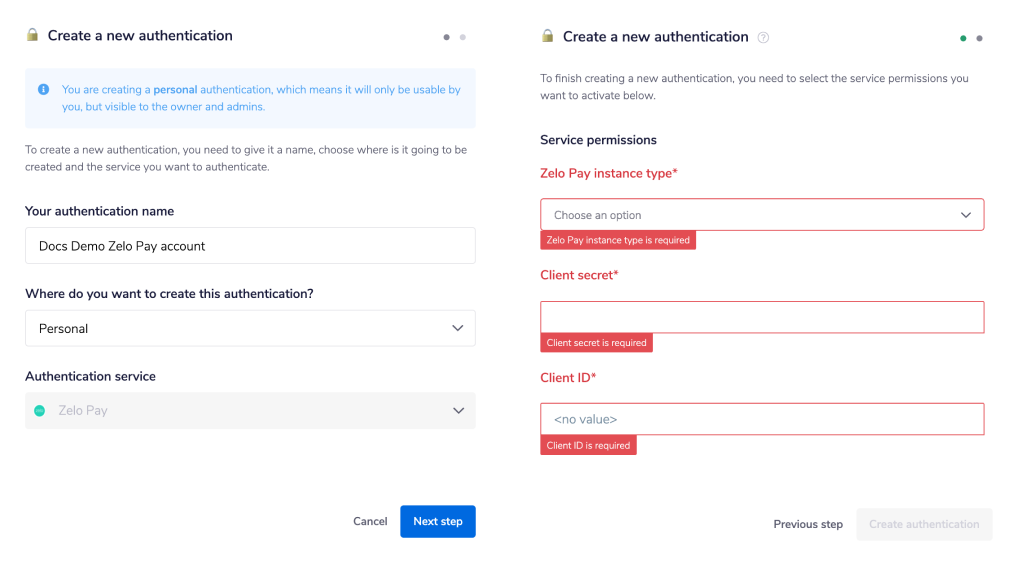Click the gray step dot in right dialog
Screen dimensions: 1016x565
click(x=979, y=38)
